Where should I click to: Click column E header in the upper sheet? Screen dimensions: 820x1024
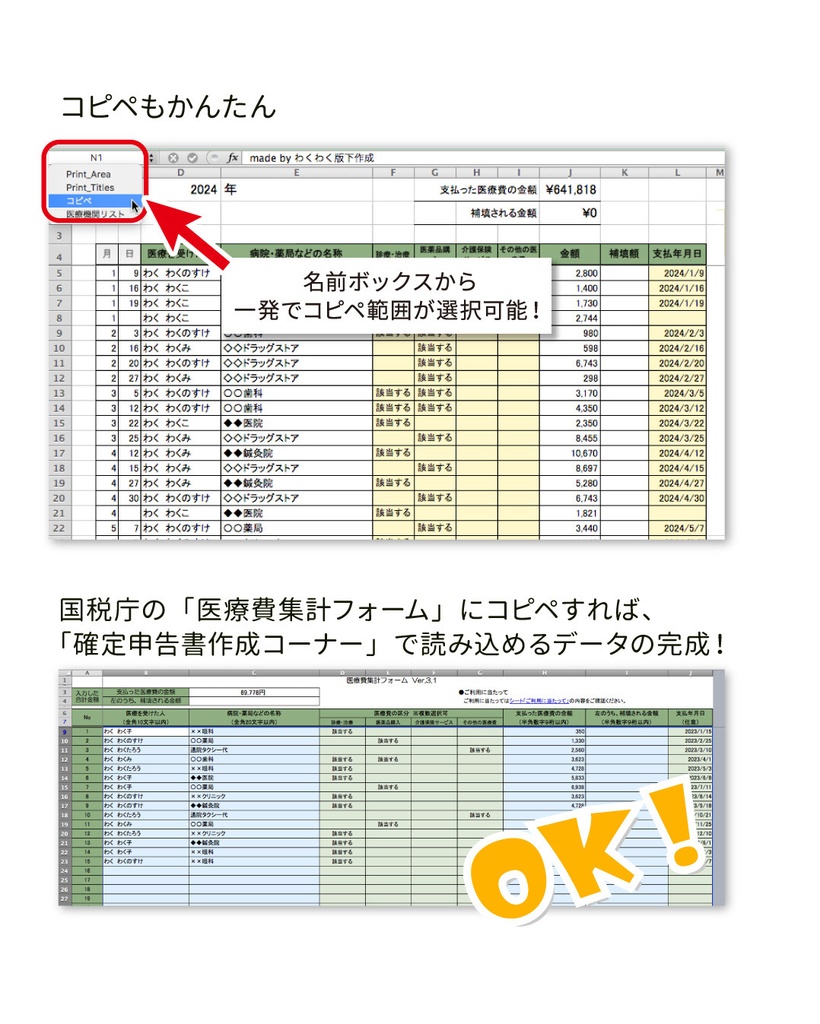pos(295,172)
